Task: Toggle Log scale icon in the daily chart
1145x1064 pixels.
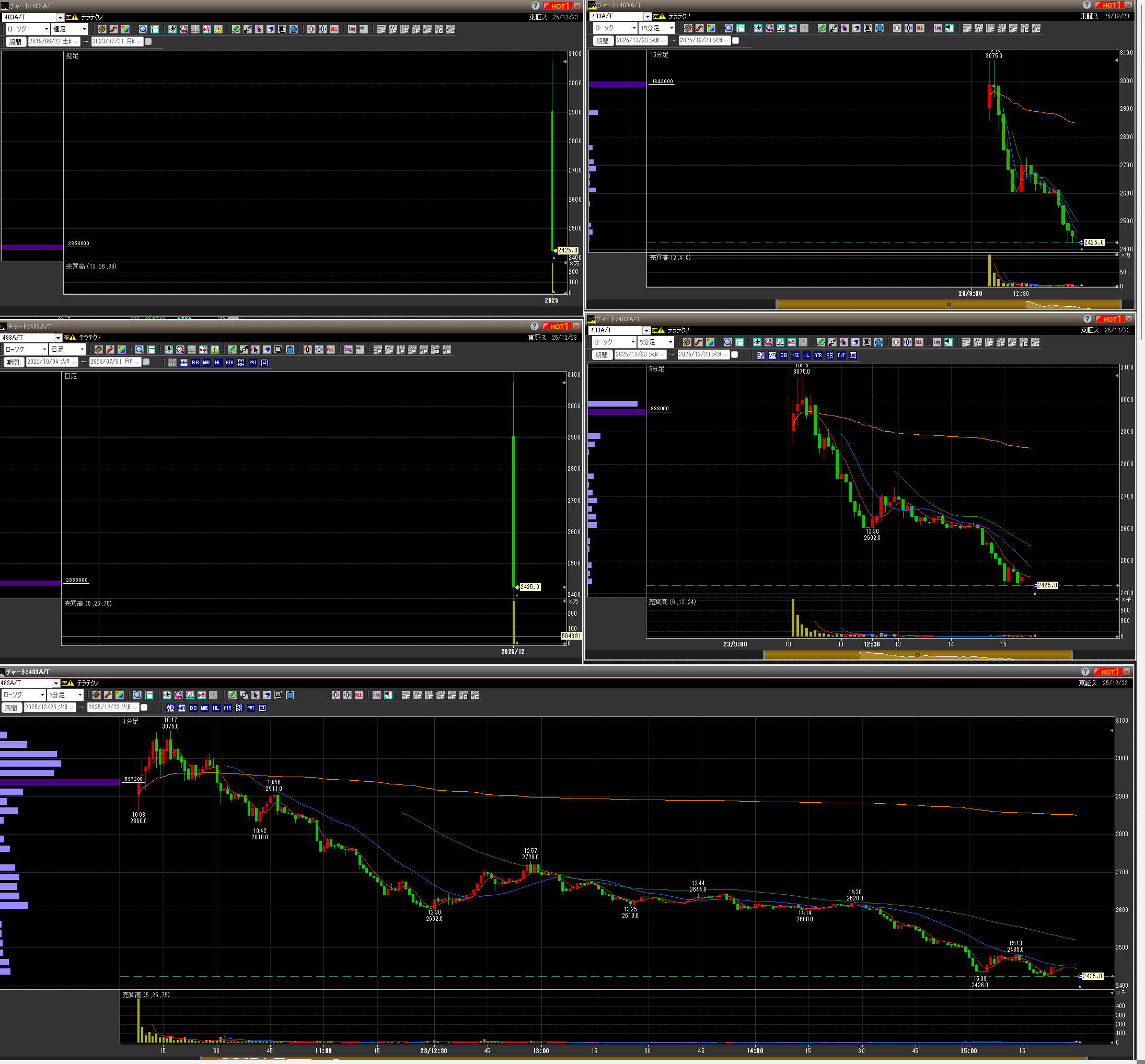Action: 348,350
